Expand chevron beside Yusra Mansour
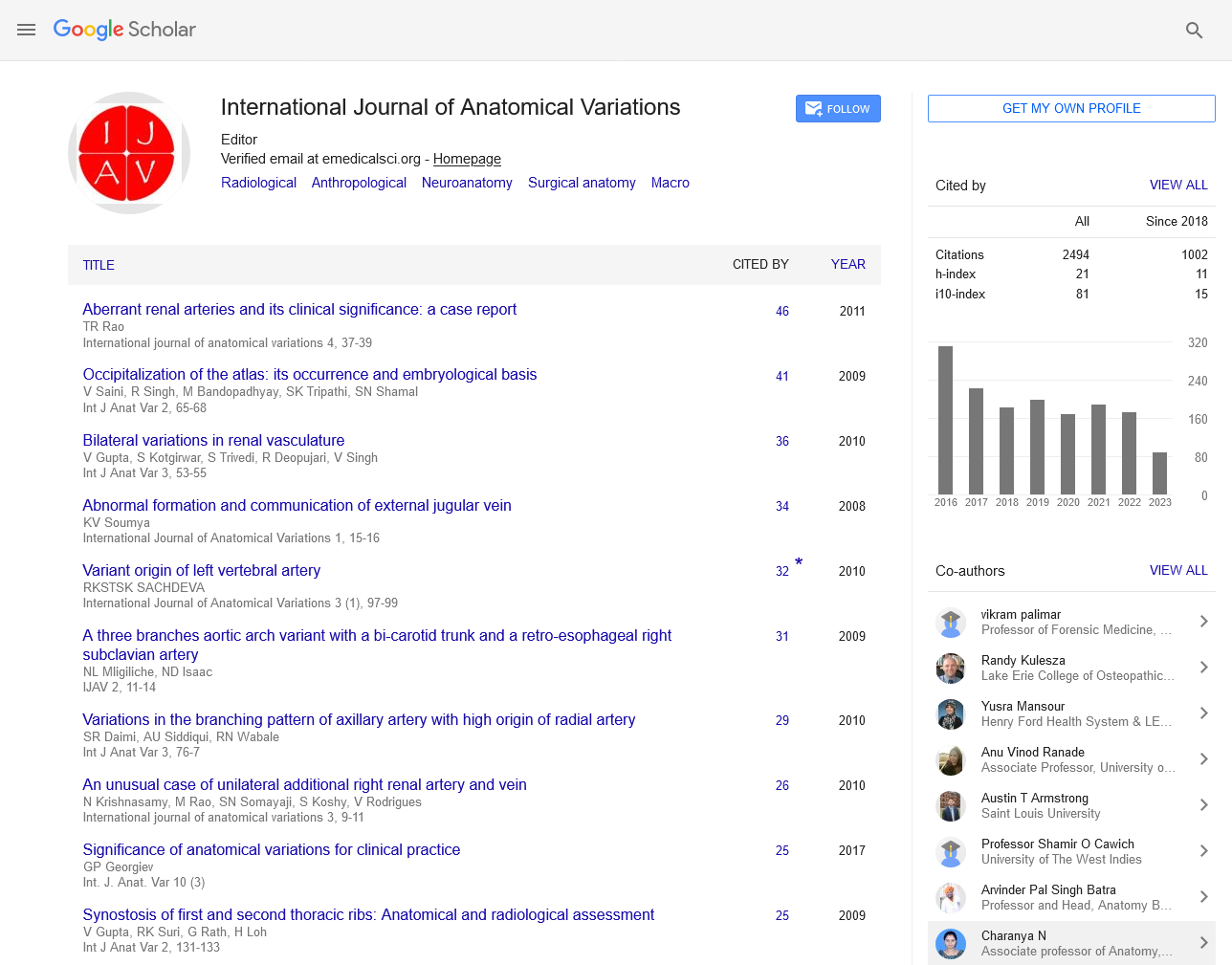1232x965 pixels. coord(1204,713)
